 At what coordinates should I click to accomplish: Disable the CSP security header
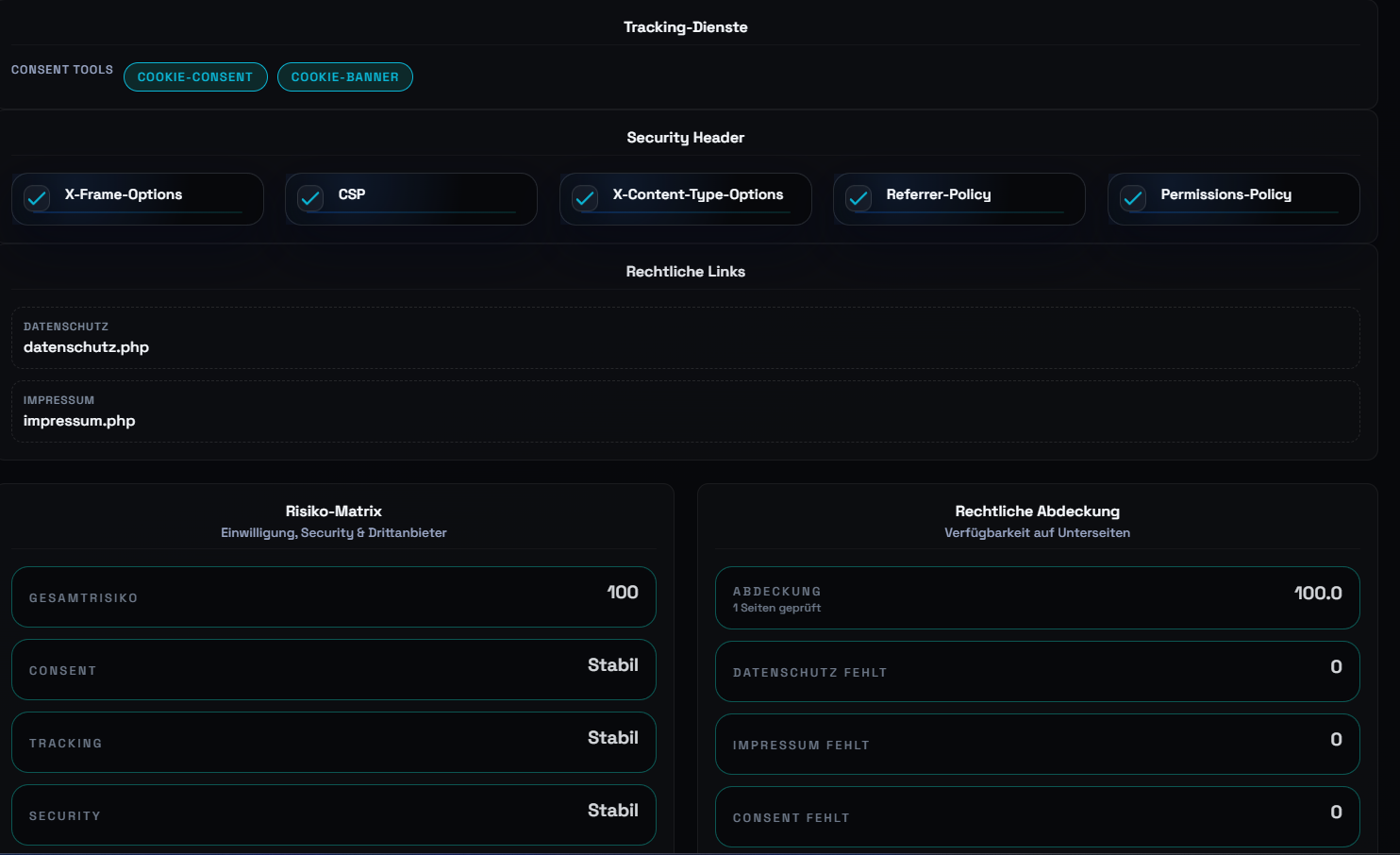[309, 198]
